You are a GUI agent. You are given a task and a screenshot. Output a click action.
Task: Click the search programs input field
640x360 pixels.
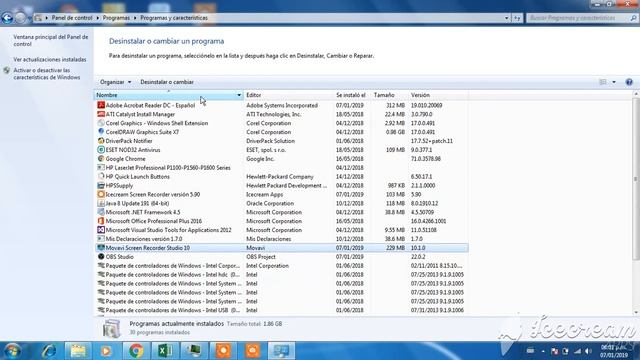pyautogui.click(x=578, y=18)
